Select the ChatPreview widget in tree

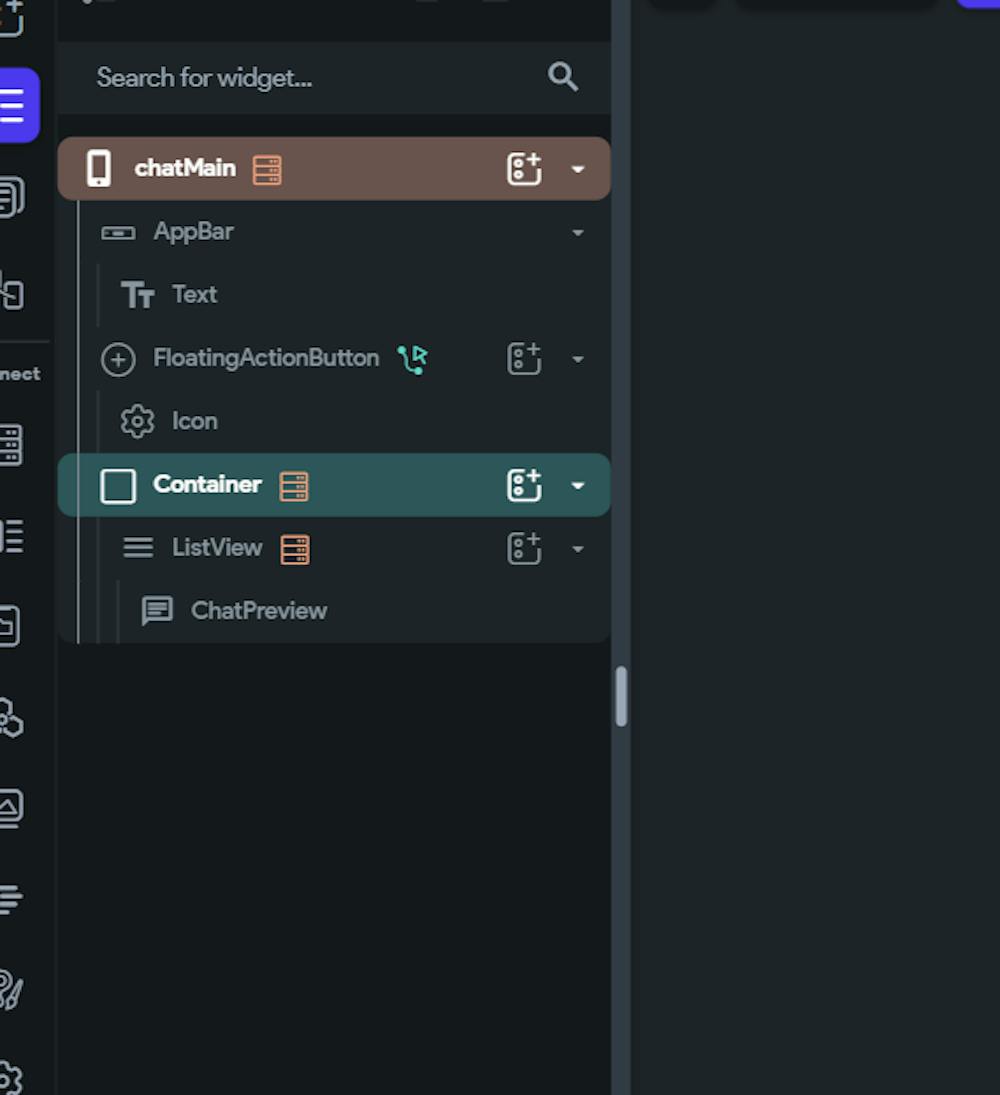(x=258, y=611)
